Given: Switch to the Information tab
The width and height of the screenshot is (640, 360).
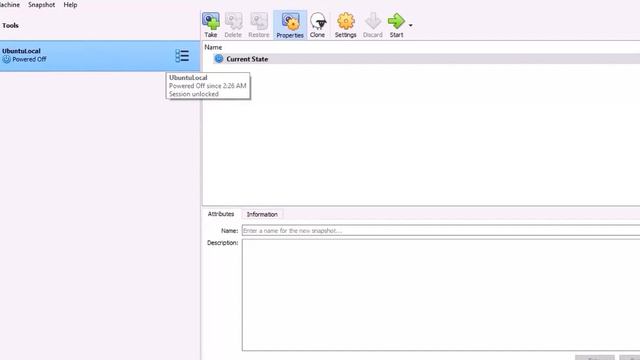Looking at the screenshot, I should [262, 214].
